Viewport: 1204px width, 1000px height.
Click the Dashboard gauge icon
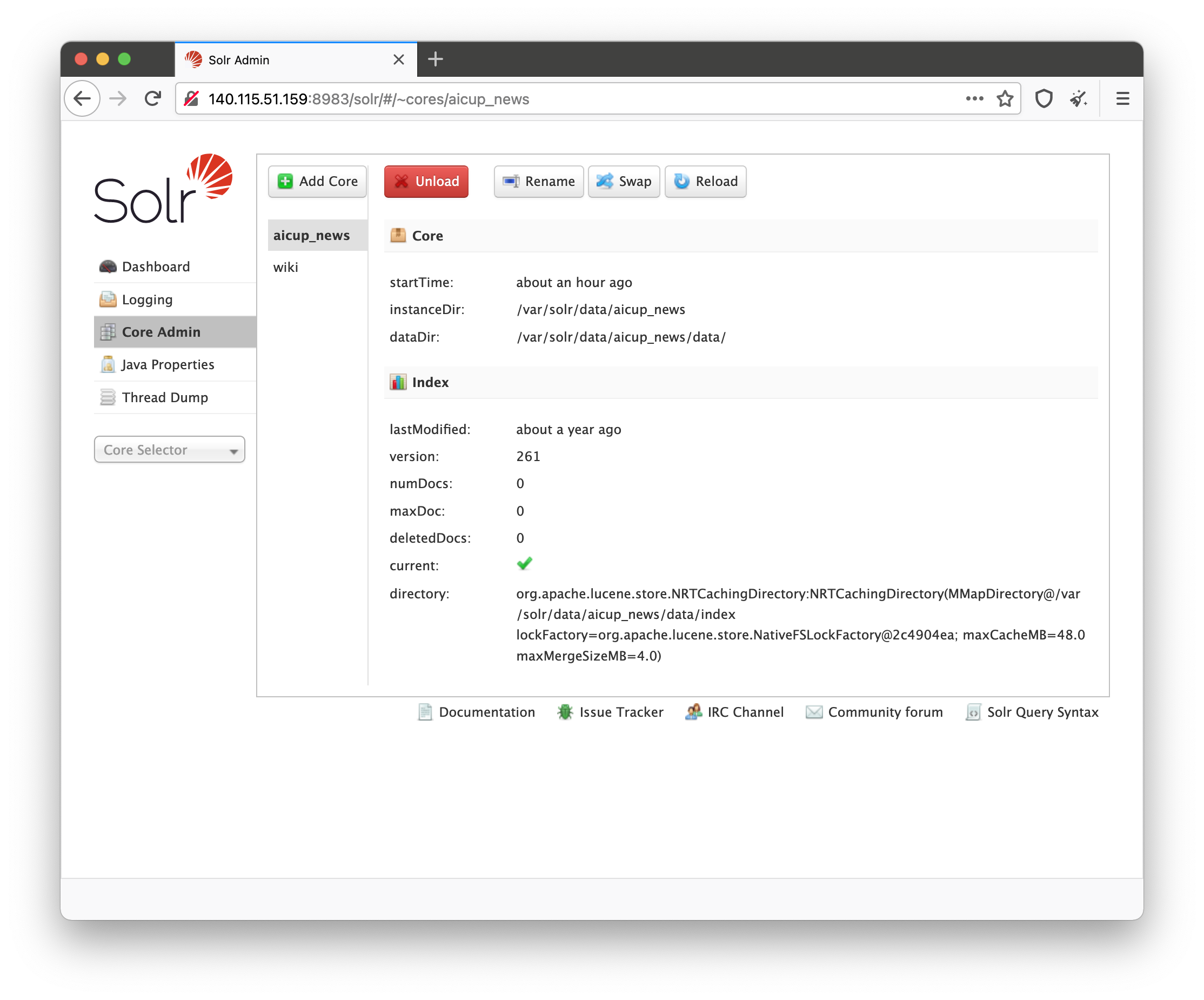[108, 266]
